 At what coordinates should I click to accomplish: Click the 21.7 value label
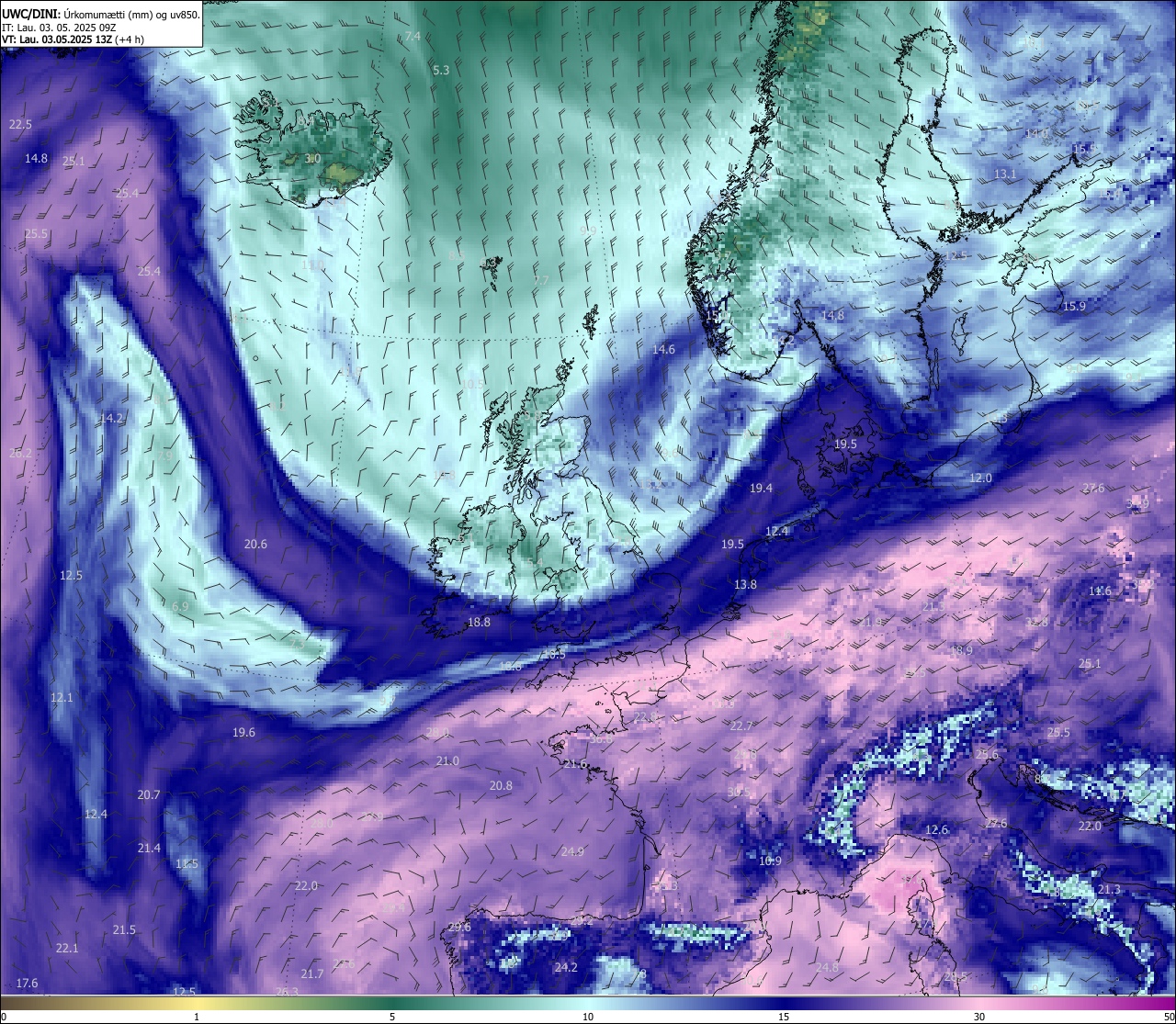pyautogui.click(x=312, y=974)
